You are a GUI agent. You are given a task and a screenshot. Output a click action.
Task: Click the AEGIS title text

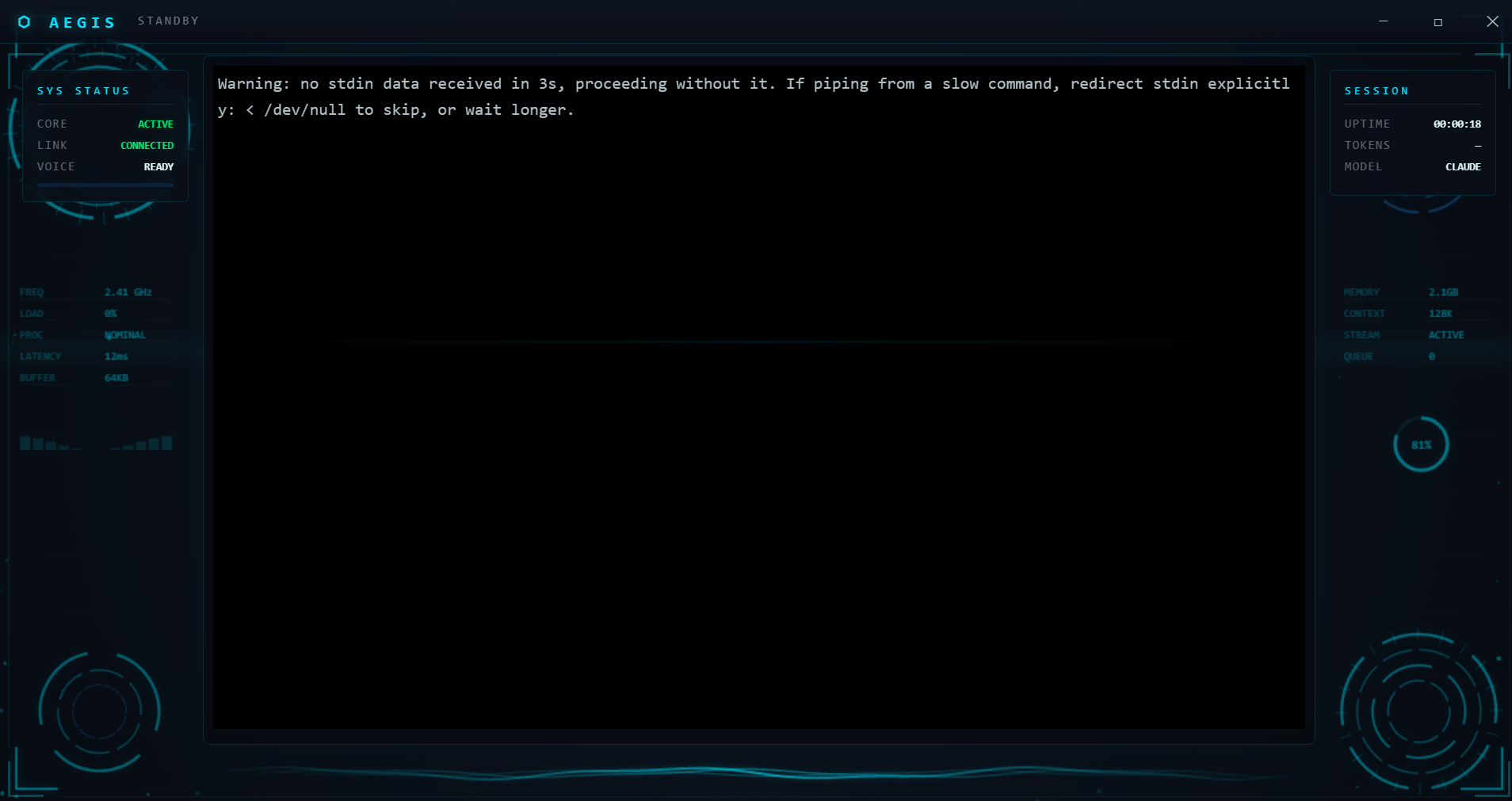tap(82, 22)
